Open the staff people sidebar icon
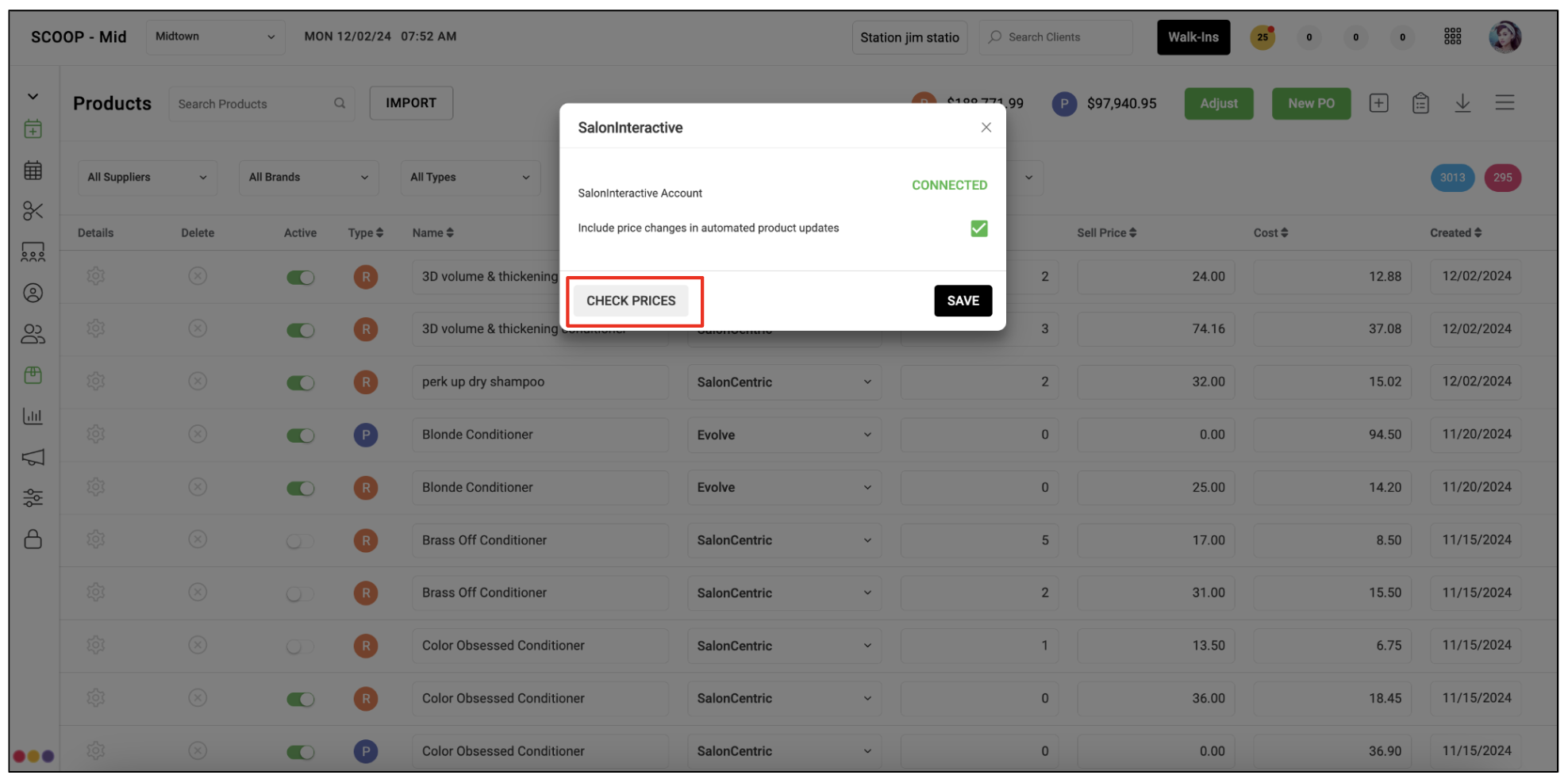The image size is (1568, 779). click(x=33, y=334)
